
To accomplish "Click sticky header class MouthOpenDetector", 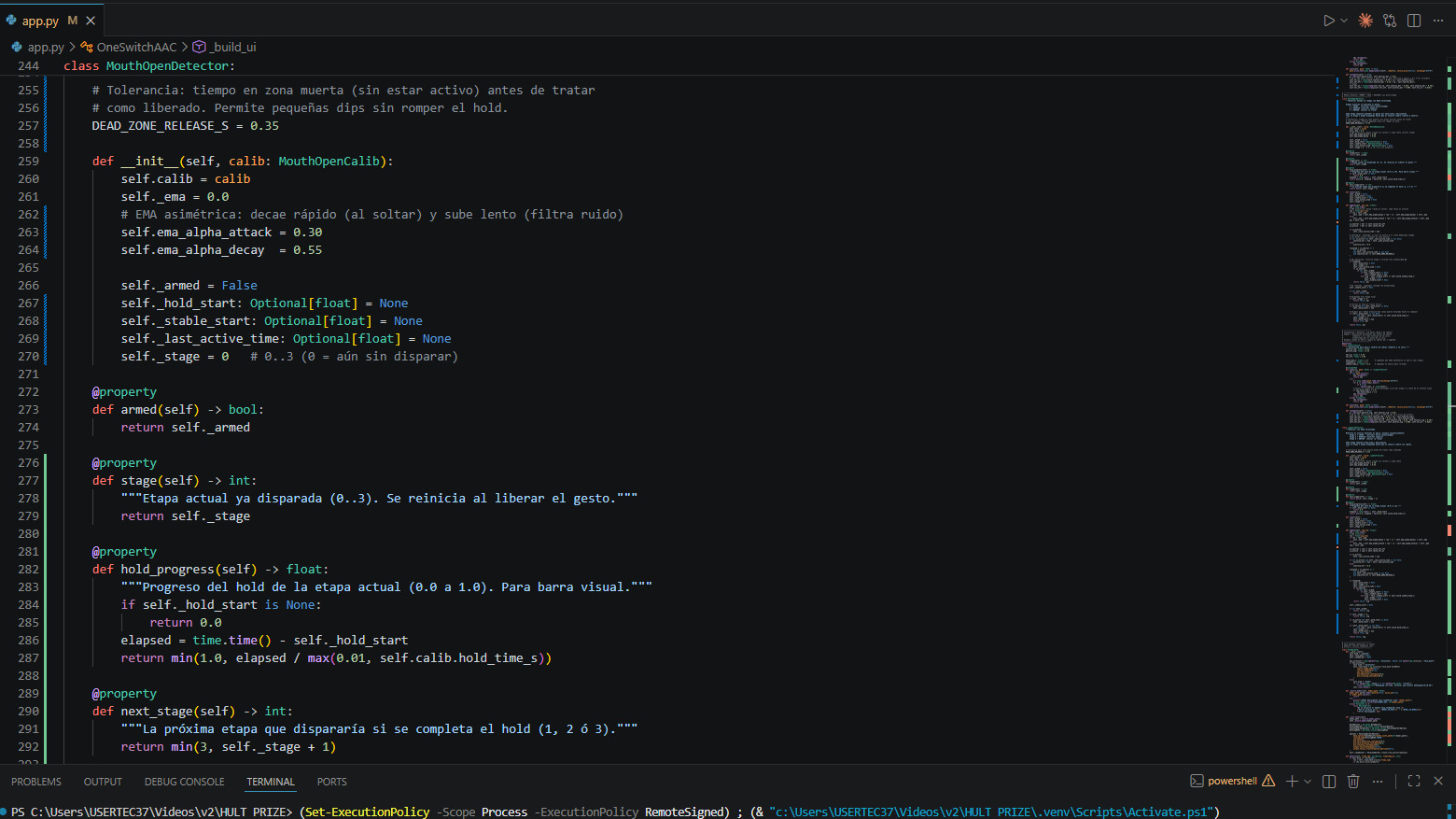I will [149, 65].
